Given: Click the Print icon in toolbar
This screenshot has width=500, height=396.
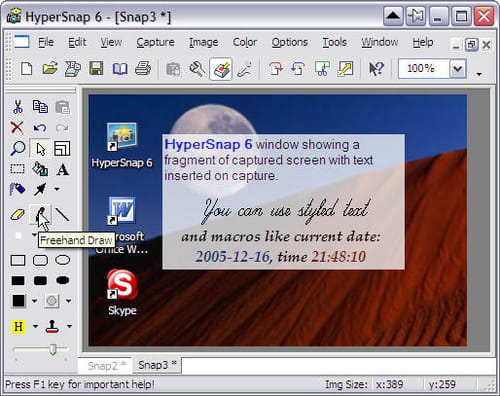Looking at the screenshot, I should coord(143,69).
